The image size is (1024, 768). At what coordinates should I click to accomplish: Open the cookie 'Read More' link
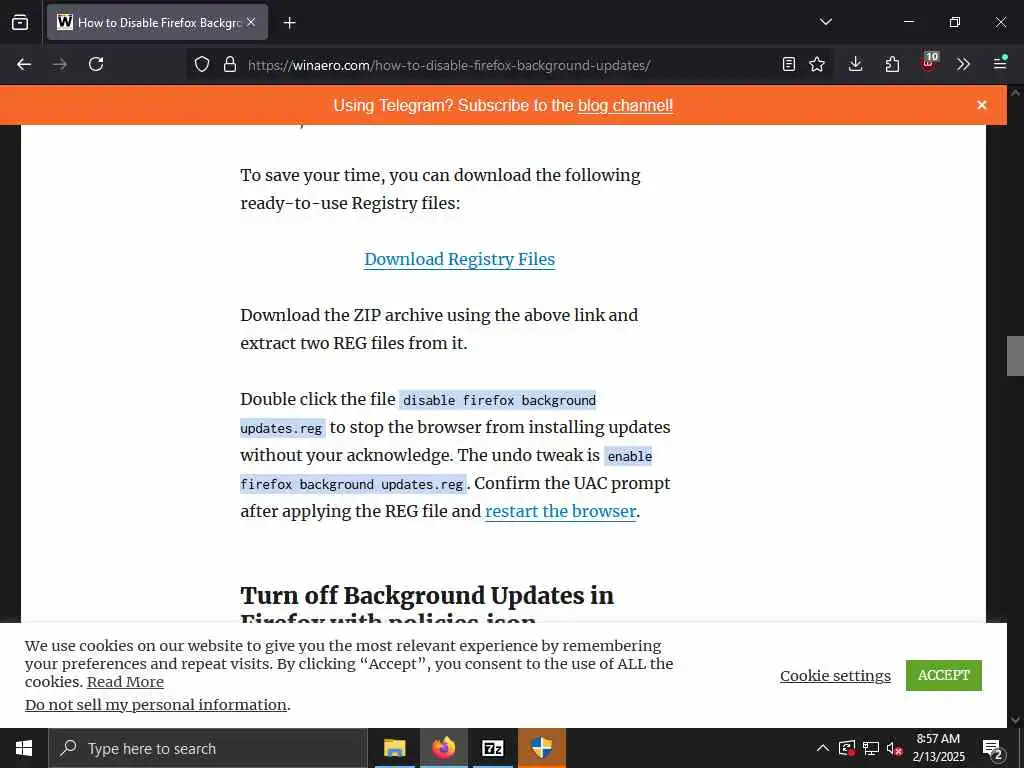click(x=125, y=682)
